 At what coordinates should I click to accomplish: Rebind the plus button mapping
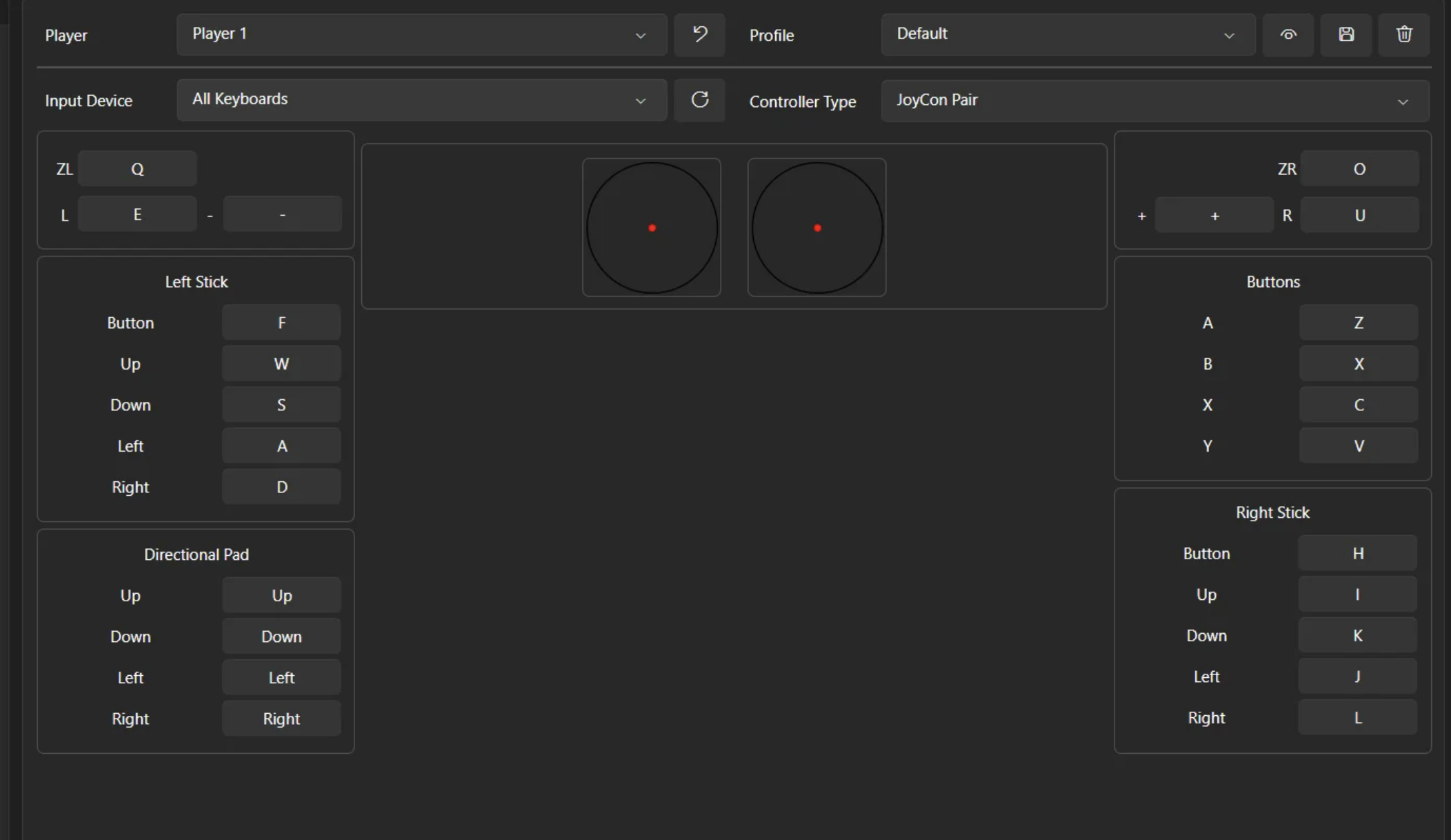pos(1214,215)
